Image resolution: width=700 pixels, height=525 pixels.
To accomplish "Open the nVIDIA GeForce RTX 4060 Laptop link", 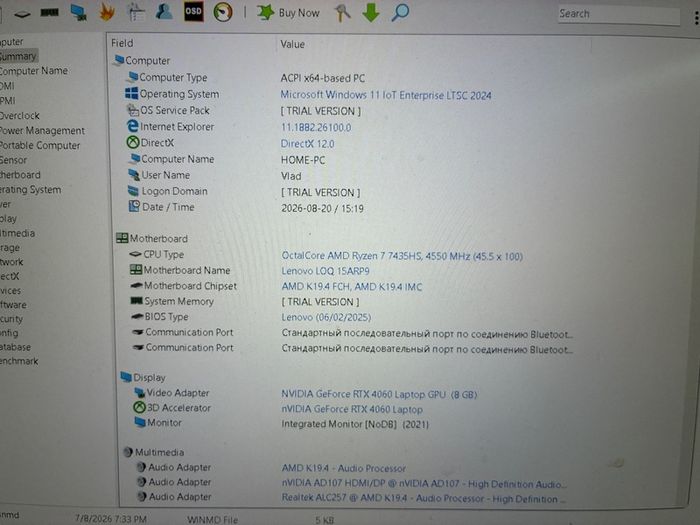I will coord(352,409).
